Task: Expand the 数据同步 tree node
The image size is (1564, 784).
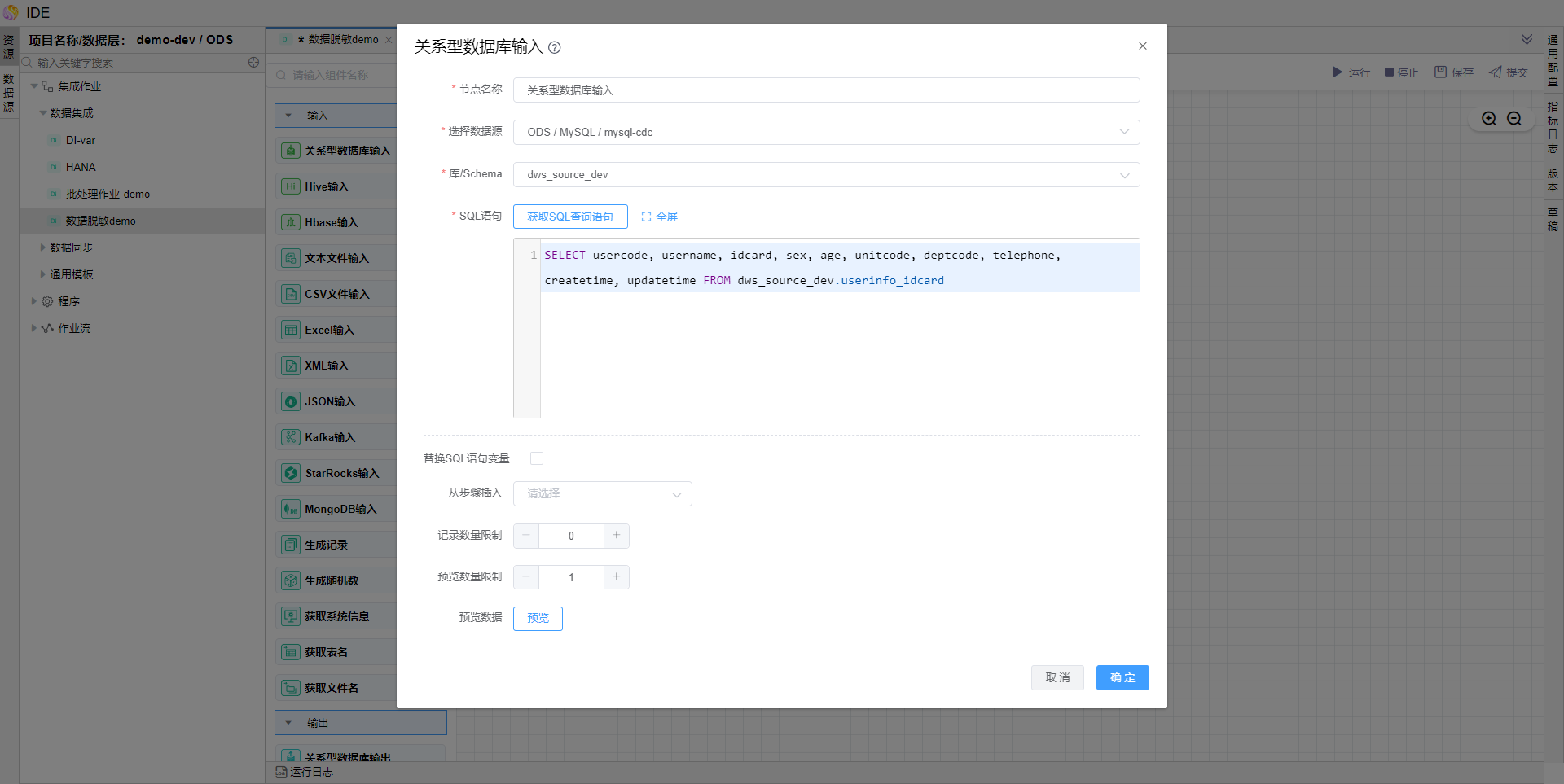Action: click(x=43, y=247)
